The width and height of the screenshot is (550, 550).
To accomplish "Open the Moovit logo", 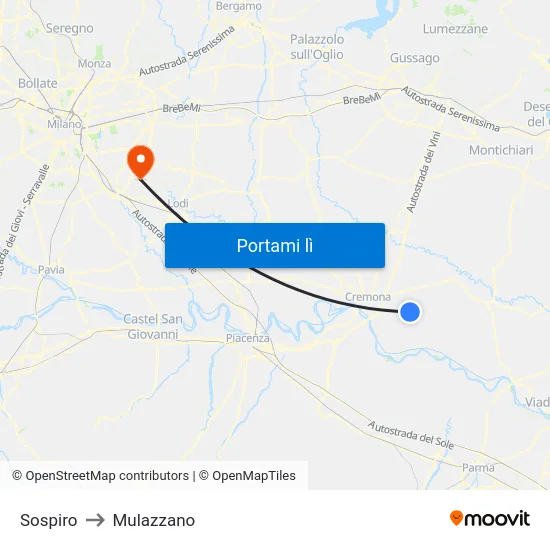I will coord(490,518).
